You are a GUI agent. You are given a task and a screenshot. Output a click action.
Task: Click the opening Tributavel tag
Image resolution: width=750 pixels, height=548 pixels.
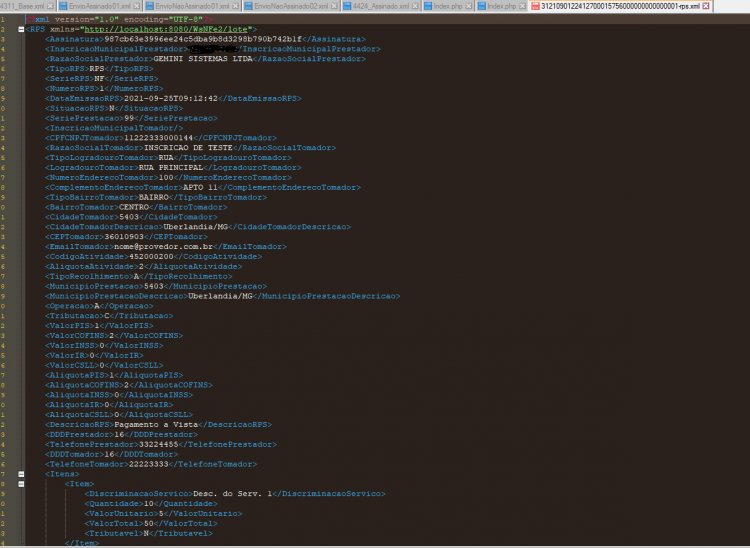point(114,533)
